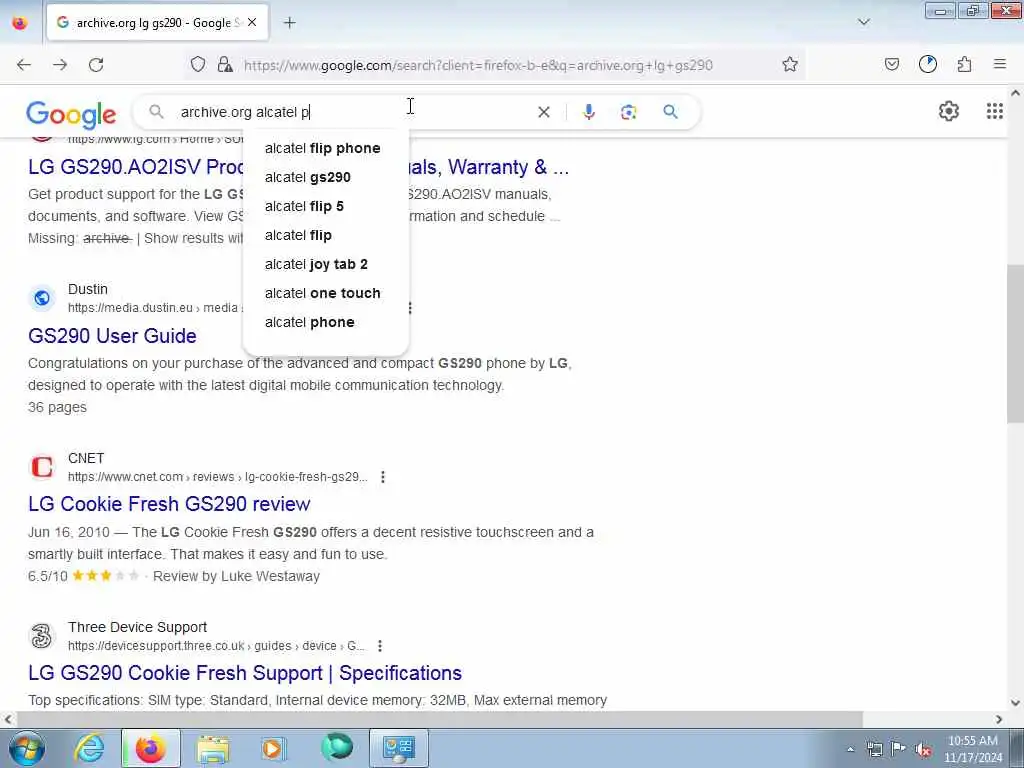
Task: Open LG GS290 Cookie Fresh Support Specifications
Action: [245, 673]
